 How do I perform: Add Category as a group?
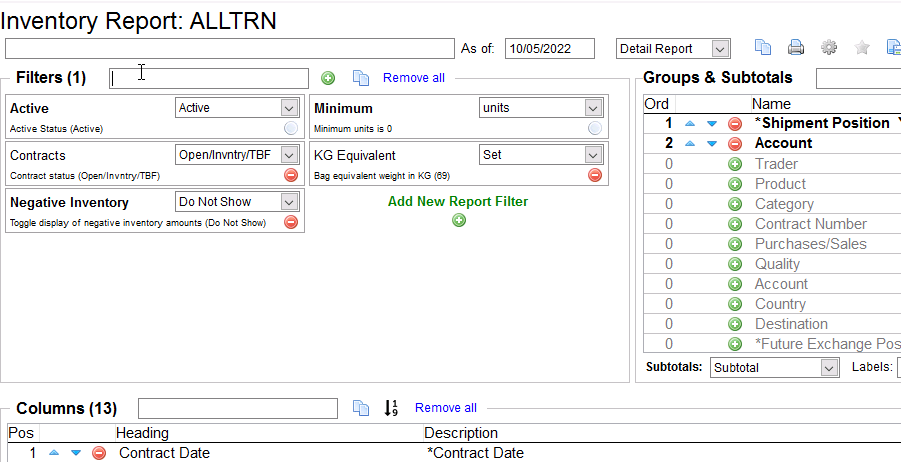point(734,204)
